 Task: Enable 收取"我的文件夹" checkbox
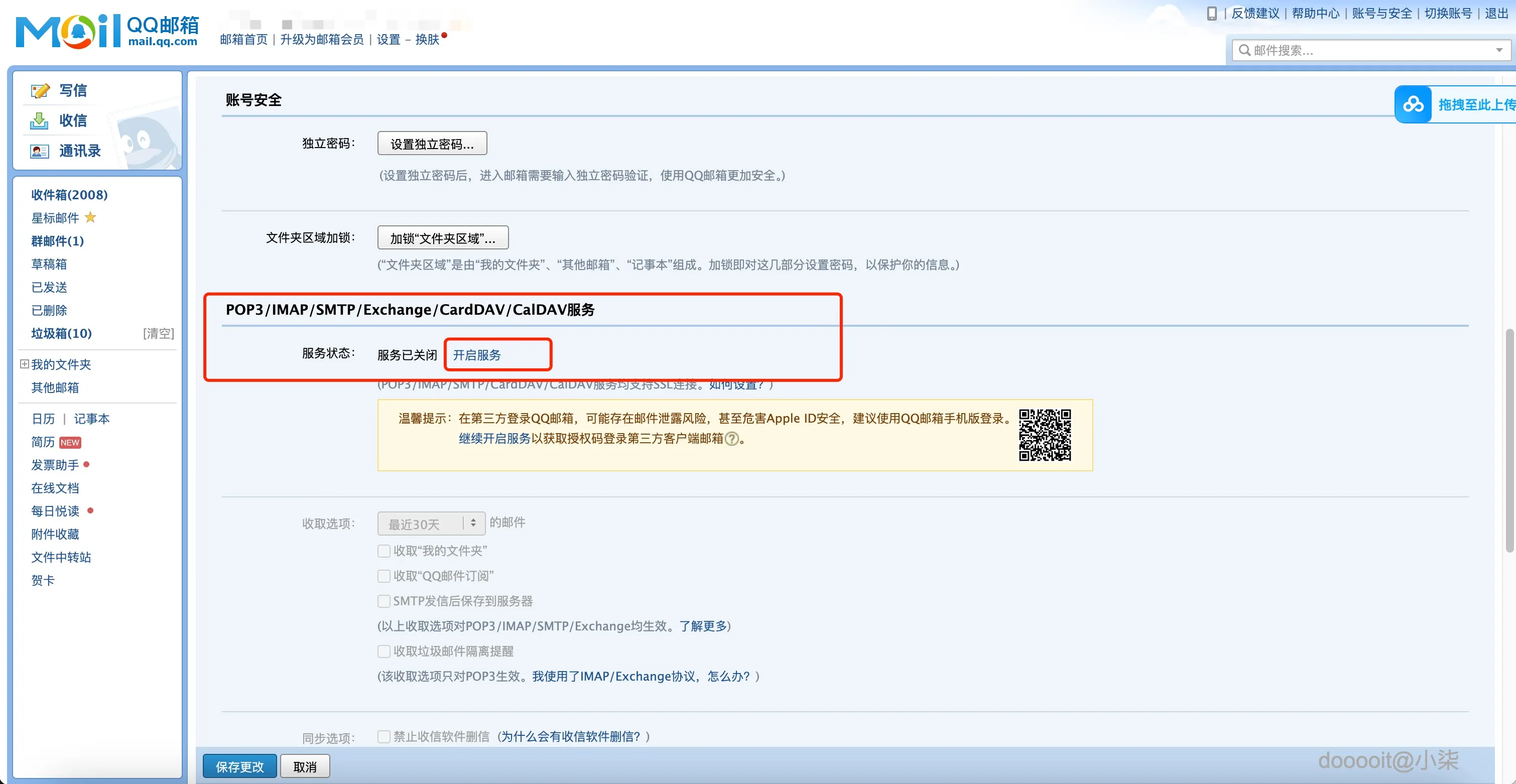tap(384, 551)
